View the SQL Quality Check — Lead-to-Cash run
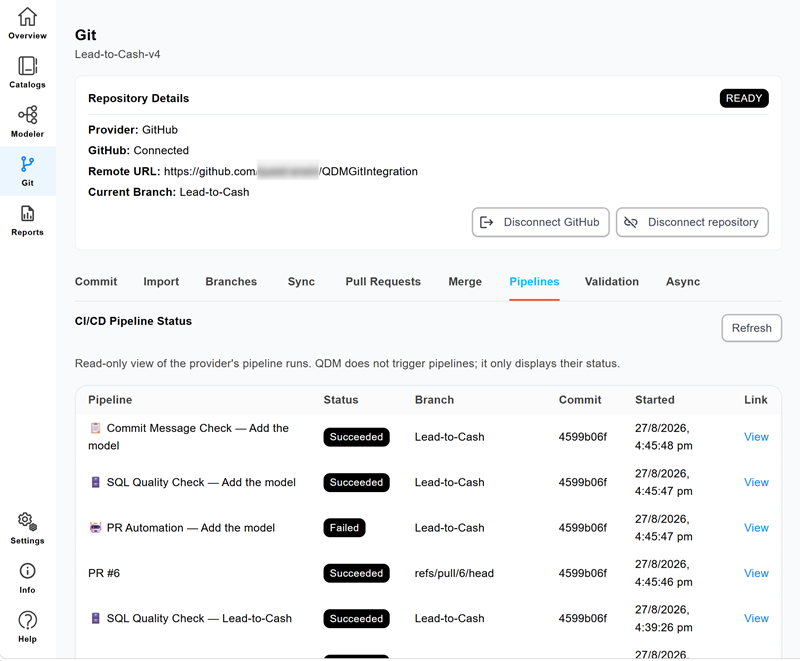The image size is (800, 661). pos(756,618)
